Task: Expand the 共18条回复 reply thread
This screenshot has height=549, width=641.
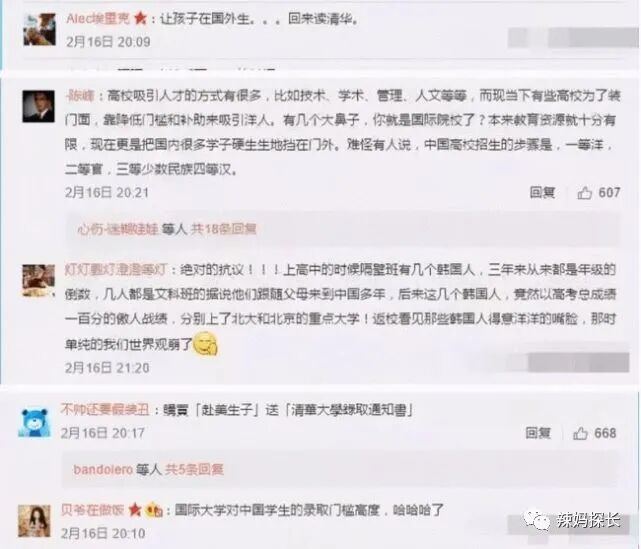Action: [224, 229]
